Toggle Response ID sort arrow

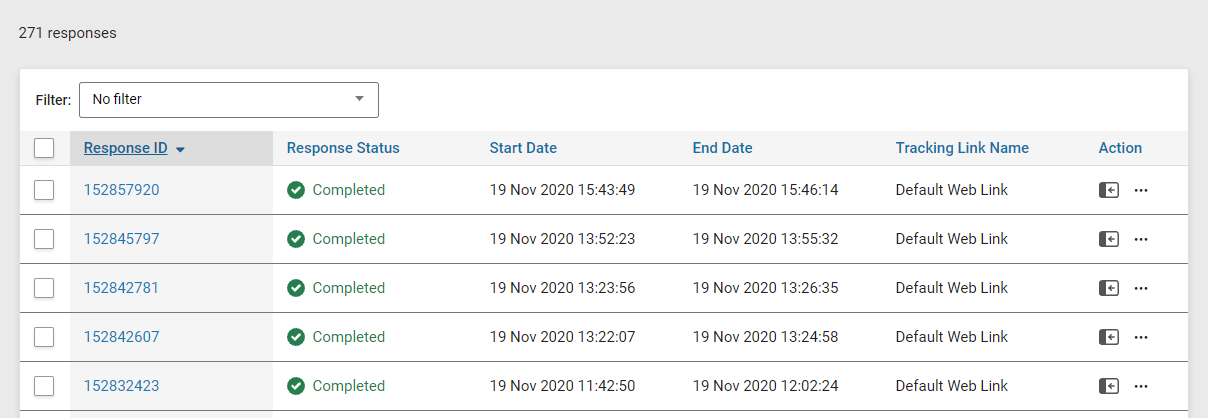point(180,149)
